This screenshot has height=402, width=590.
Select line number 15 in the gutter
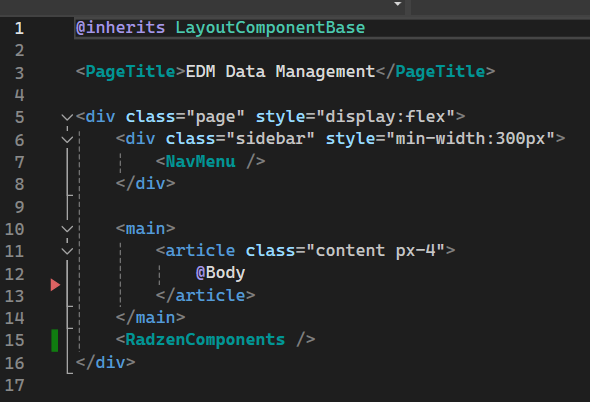(x=14, y=340)
